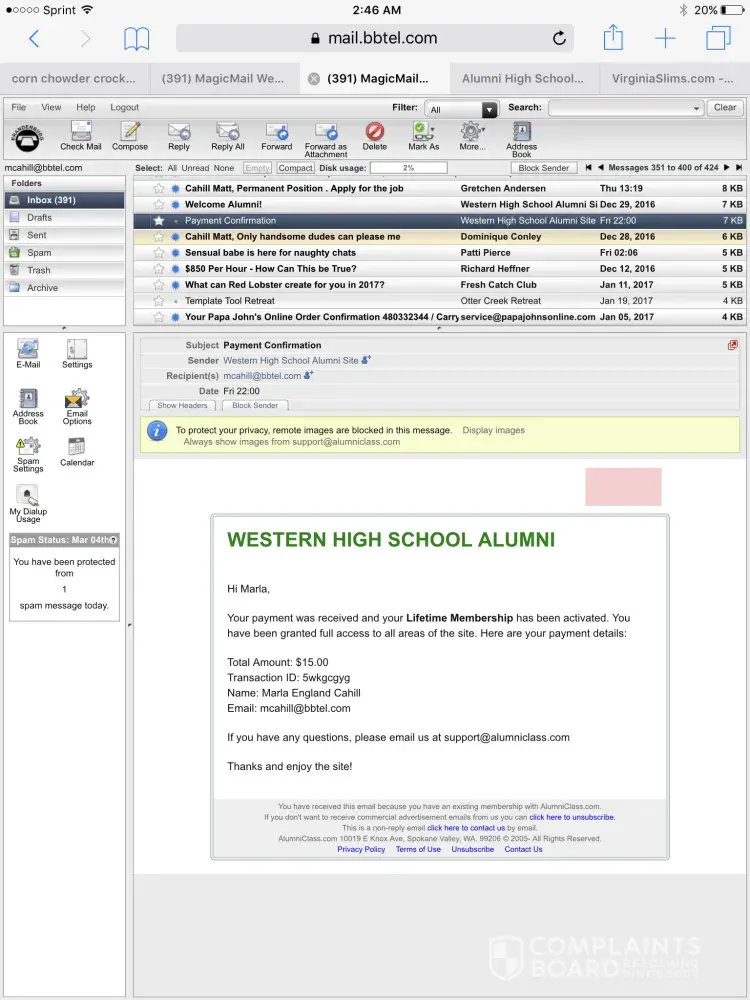Open the Mark As toolbar option
Screen dimensions: 750x1000
coord(423,136)
